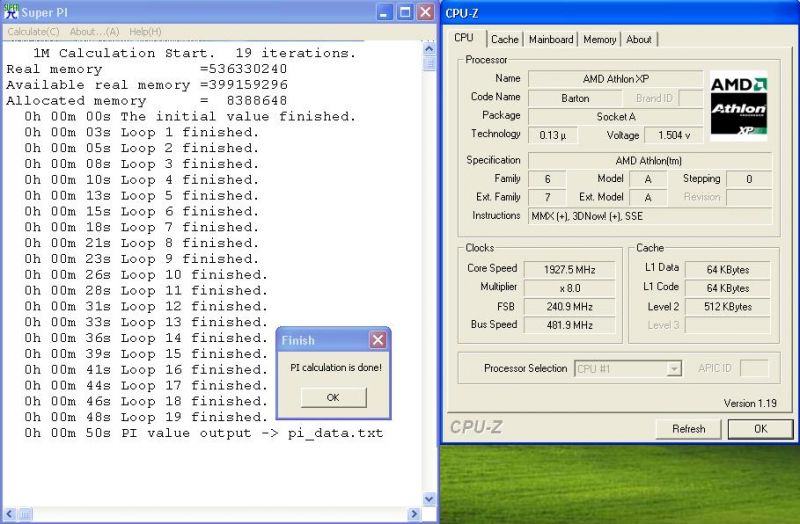The image size is (800, 524).
Task: Open the Calculate(C) menu
Action: point(33,32)
